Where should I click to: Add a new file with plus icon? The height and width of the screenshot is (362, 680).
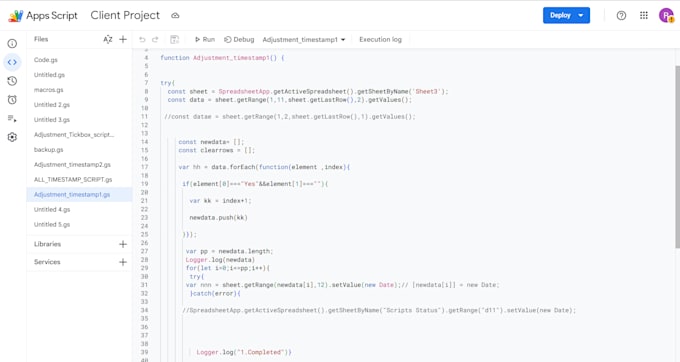[x=123, y=39]
